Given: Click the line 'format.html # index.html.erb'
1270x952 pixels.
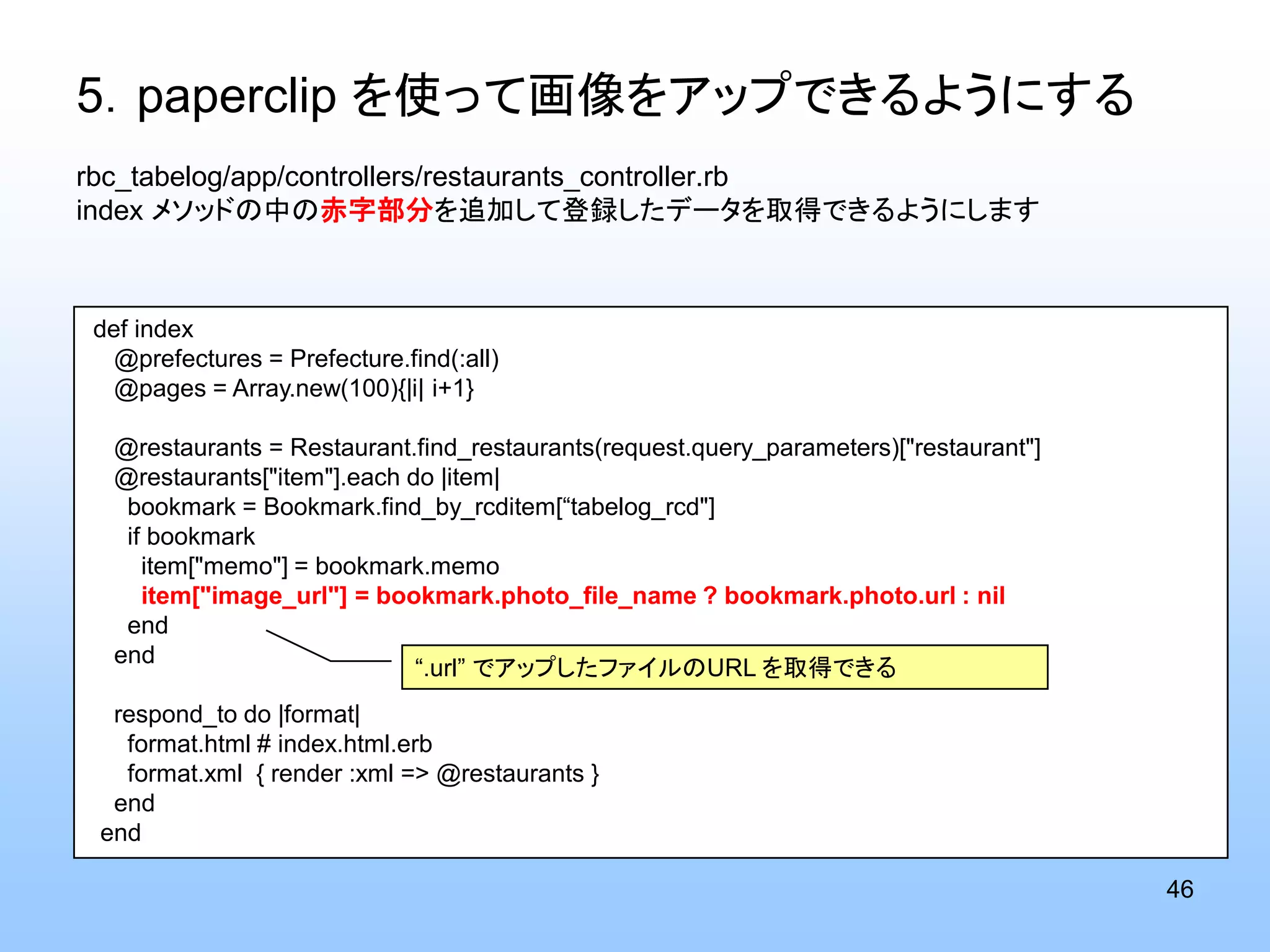Looking at the screenshot, I should tap(280, 744).
